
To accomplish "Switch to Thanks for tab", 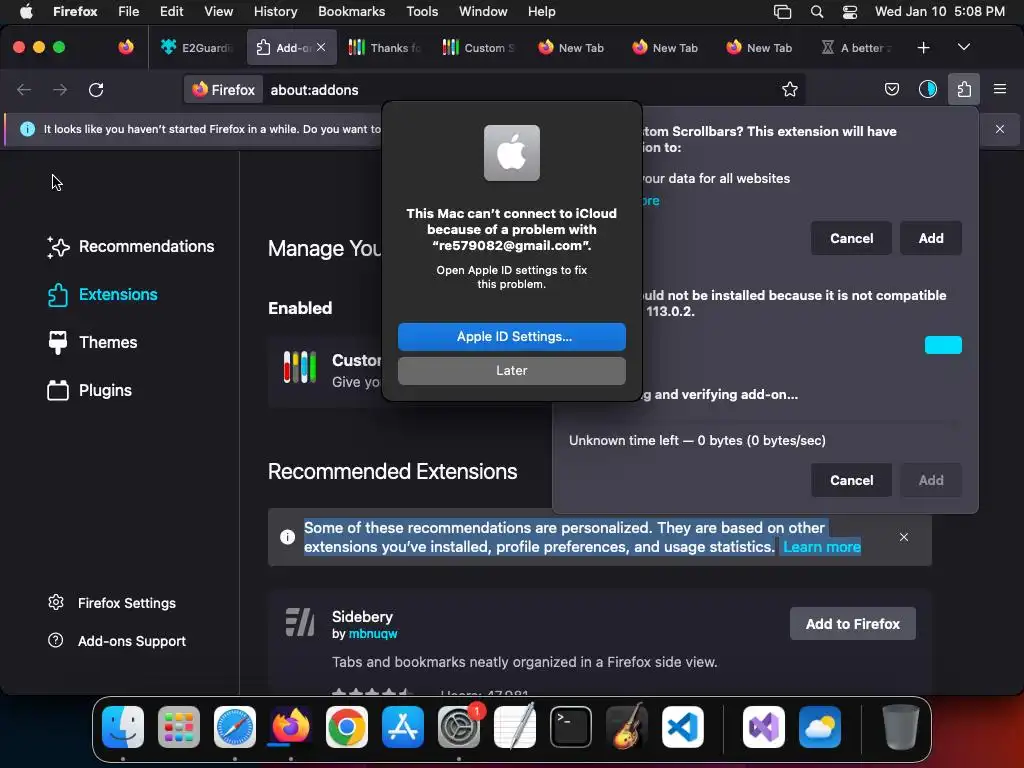I will pyautogui.click(x=385, y=48).
